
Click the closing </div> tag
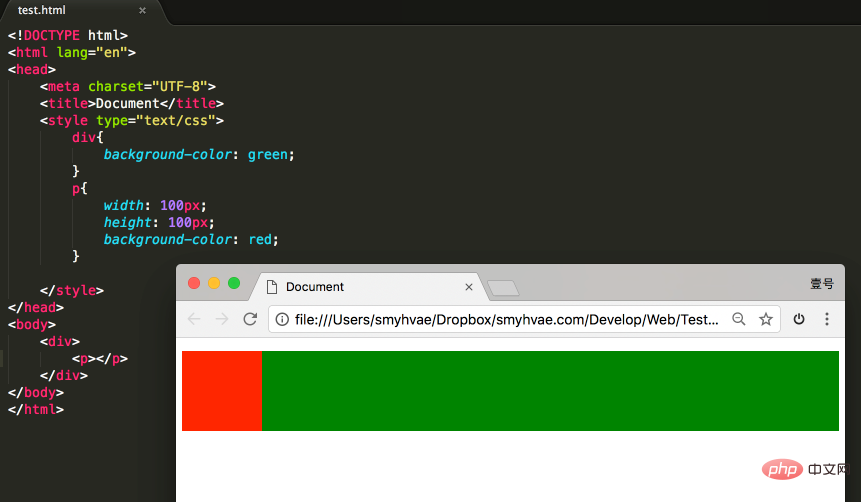[x=64, y=375]
